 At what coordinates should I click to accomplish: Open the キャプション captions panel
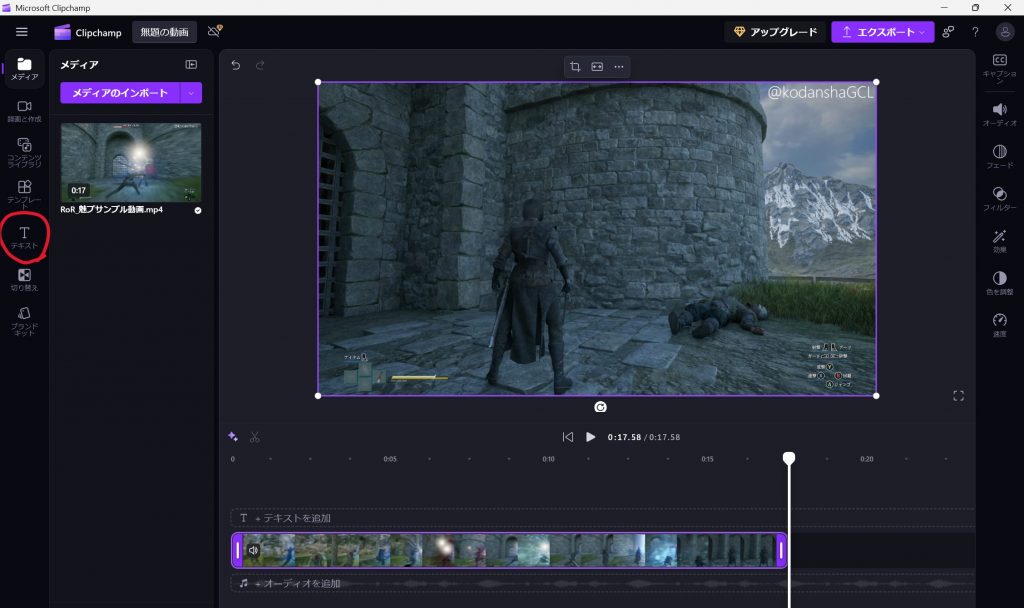pyautogui.click(x=999, y=67)
